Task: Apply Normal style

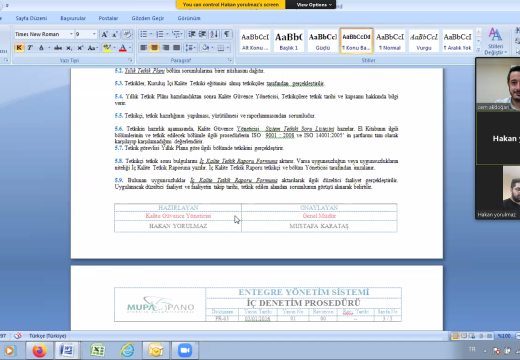Action: tap(390, 41)
